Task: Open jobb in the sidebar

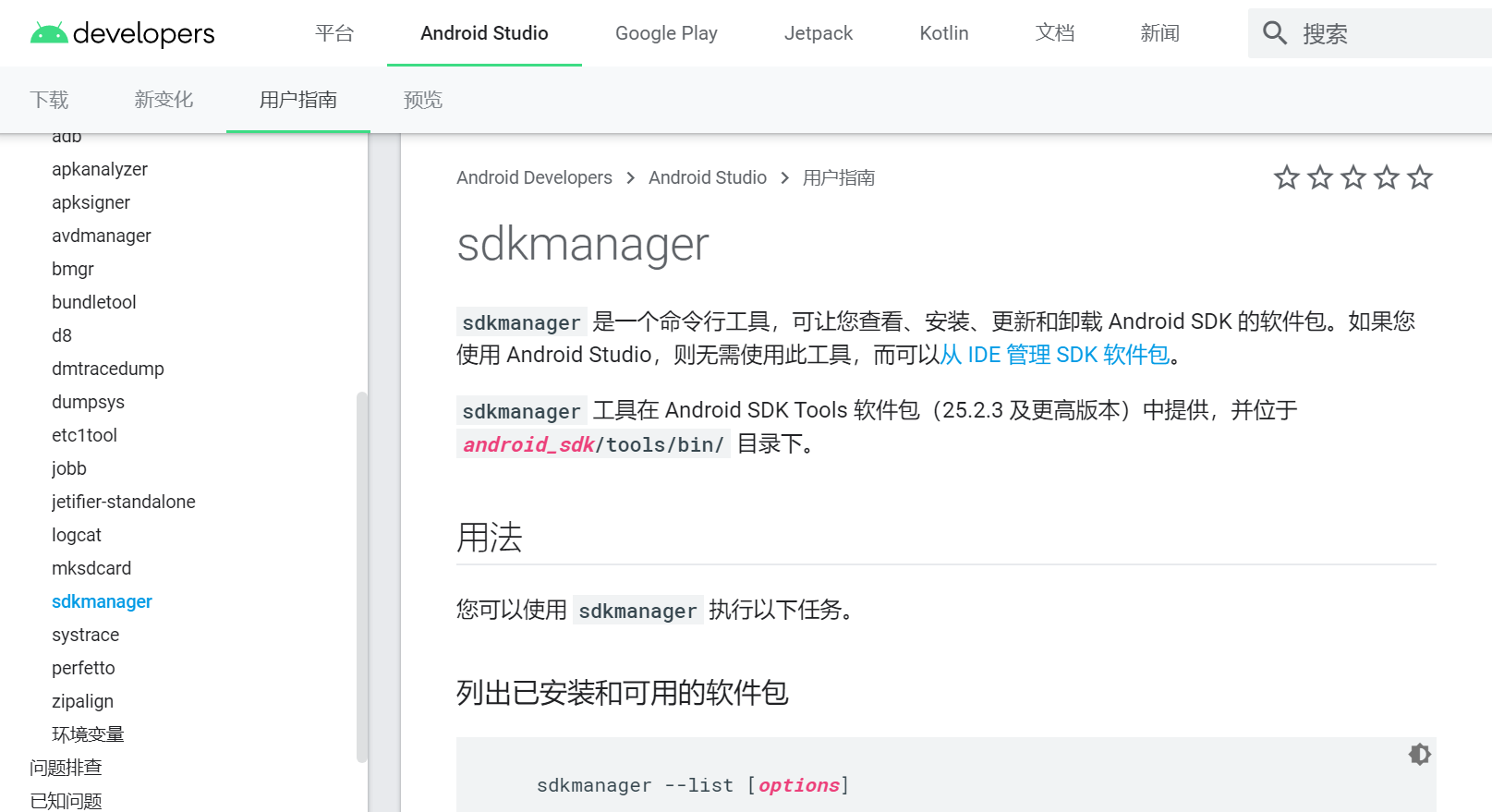Action: 69,468
